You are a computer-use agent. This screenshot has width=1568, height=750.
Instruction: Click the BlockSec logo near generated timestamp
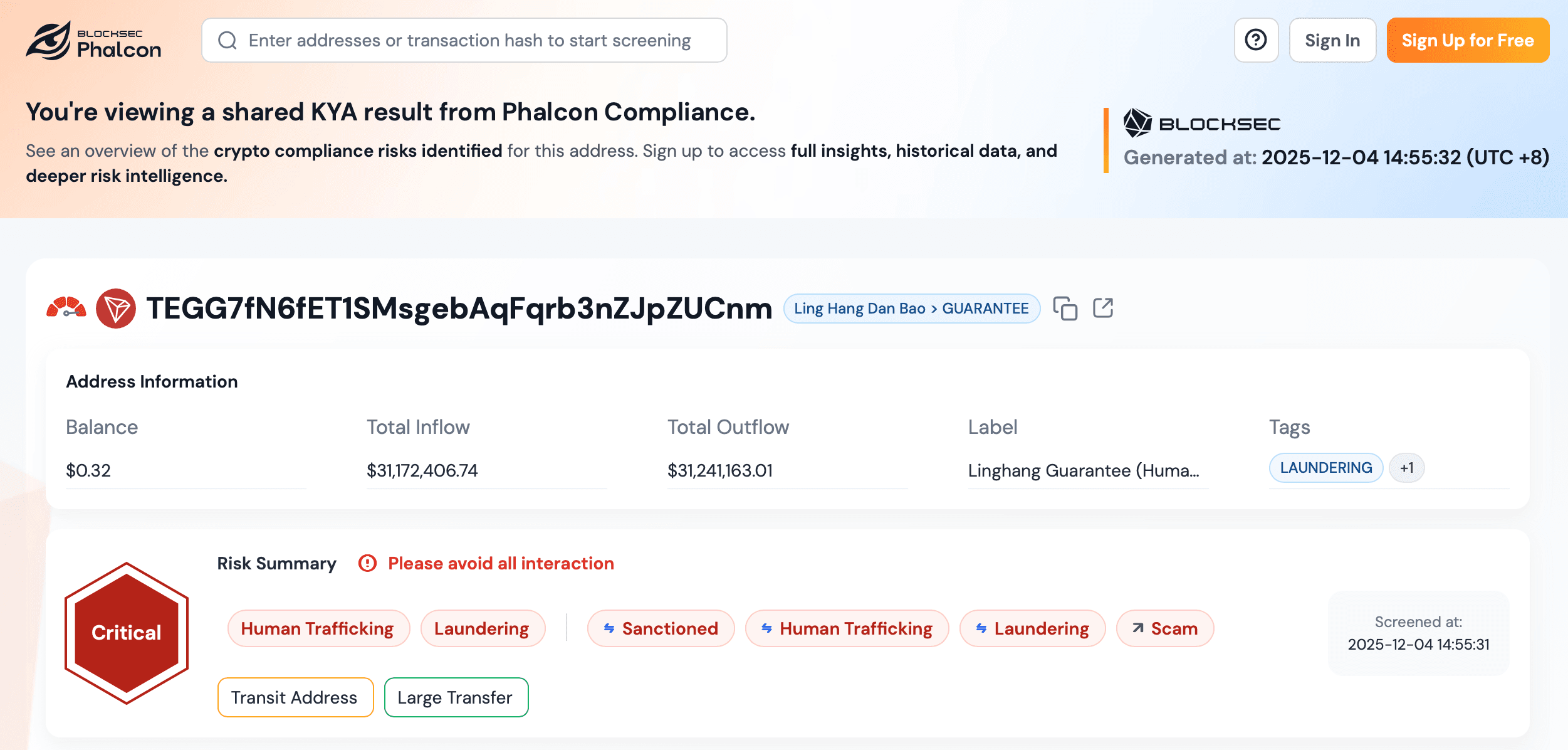[x=1201, y=123]
